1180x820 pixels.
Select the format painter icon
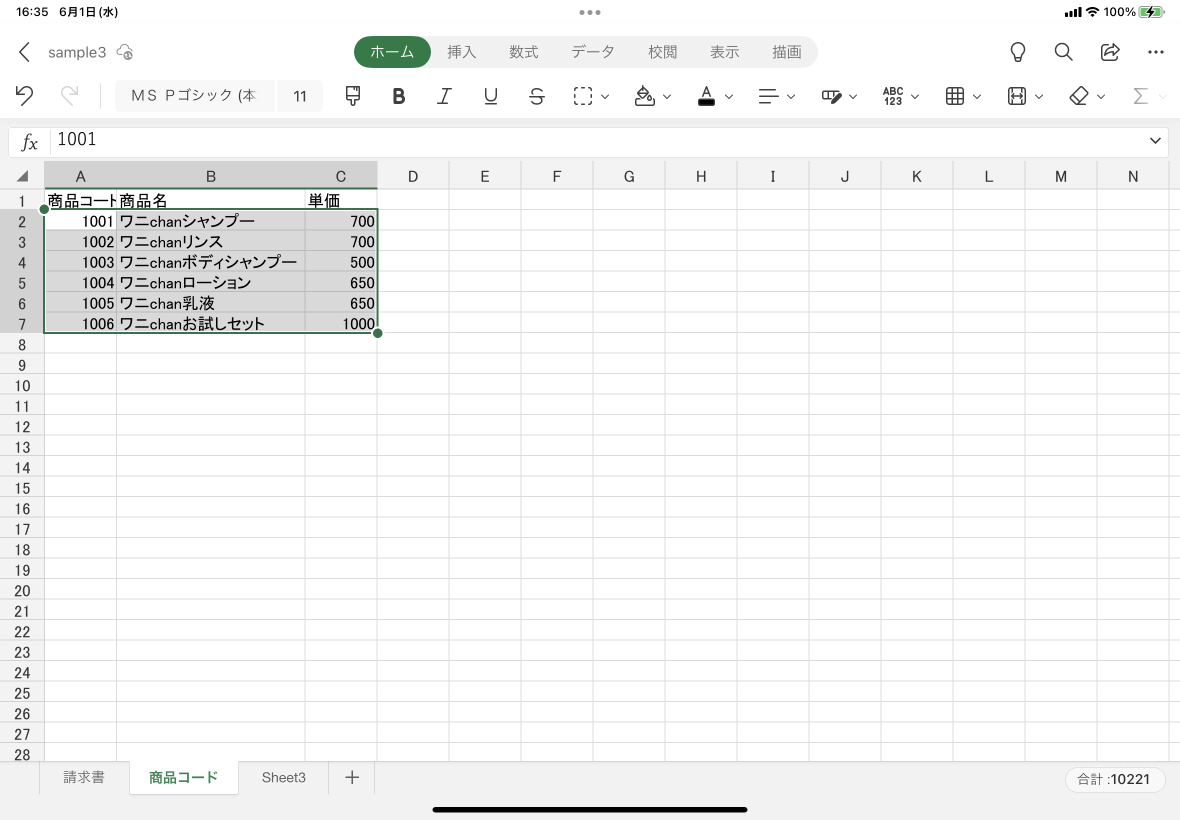[352, 96]
